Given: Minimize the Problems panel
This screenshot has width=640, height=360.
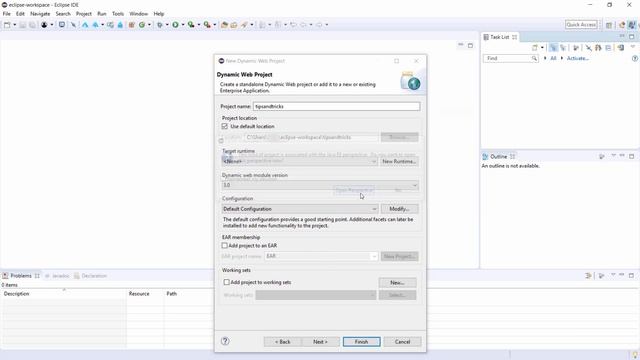Looking at the screenshot, I should pyautogui.click(x=622, y=275).
